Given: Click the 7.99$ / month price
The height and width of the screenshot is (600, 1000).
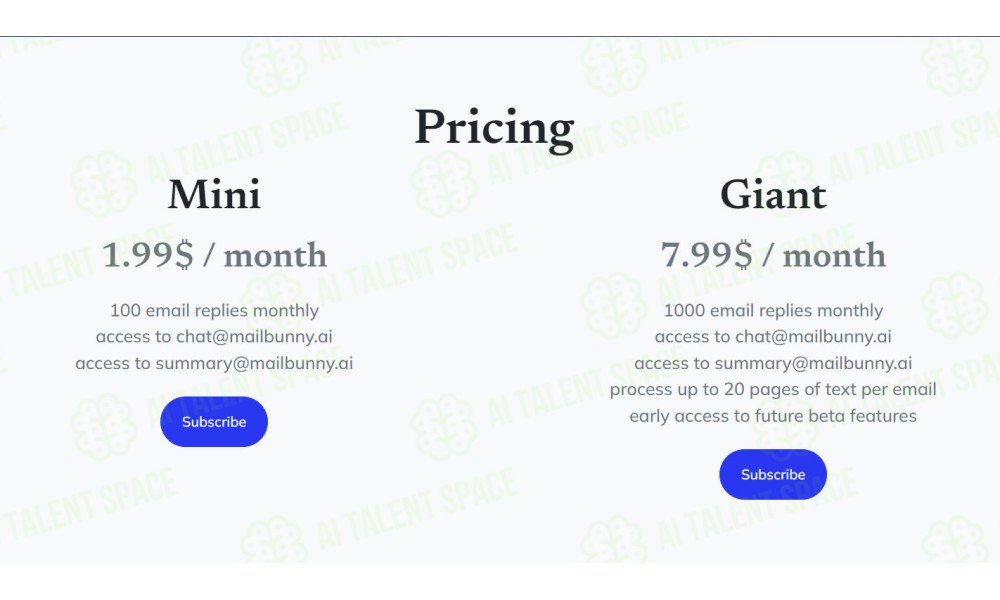Looking at the screenshot, I should (x=773, y=255).
